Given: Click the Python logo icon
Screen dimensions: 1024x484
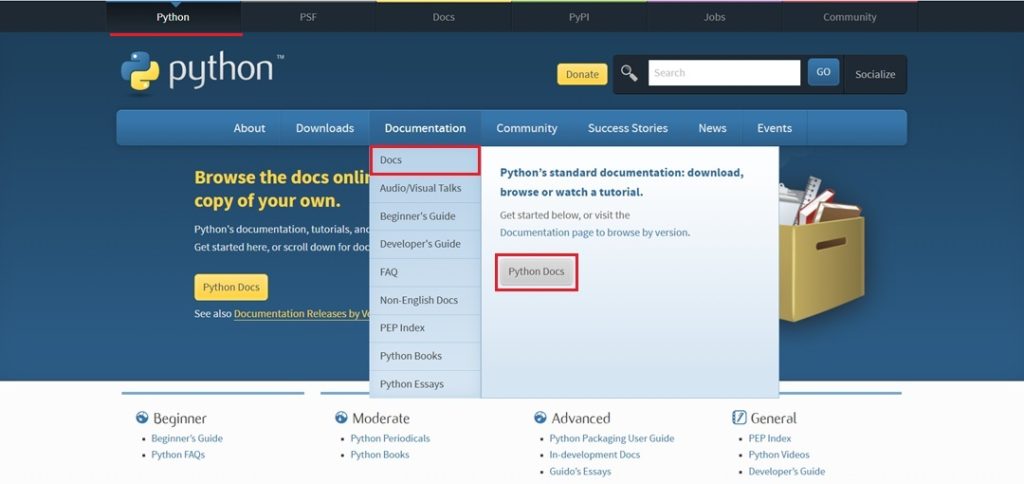Looking at the screenshot, I should point(140,73).
